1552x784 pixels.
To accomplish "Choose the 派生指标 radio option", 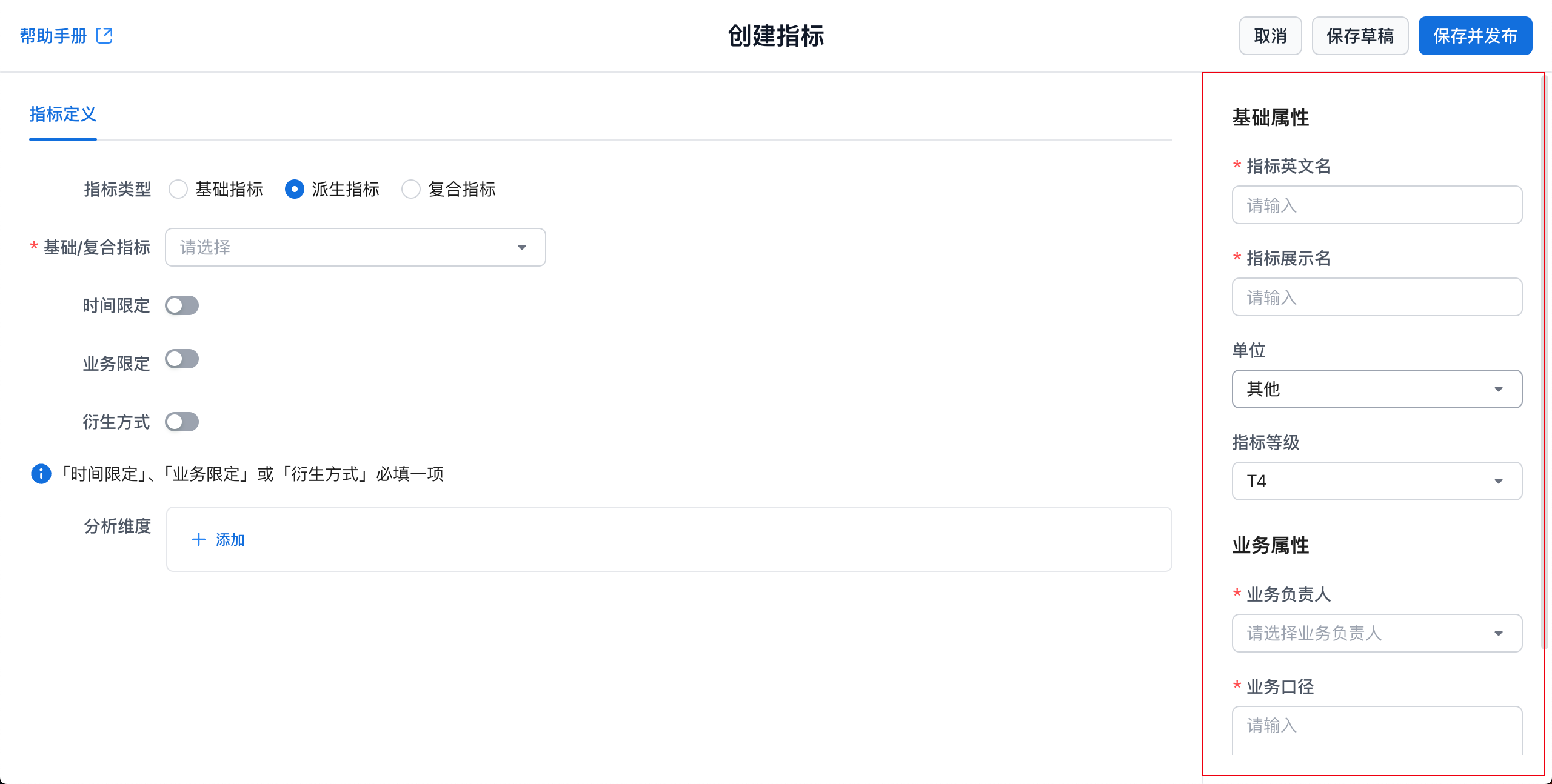I will pos(295,189).
